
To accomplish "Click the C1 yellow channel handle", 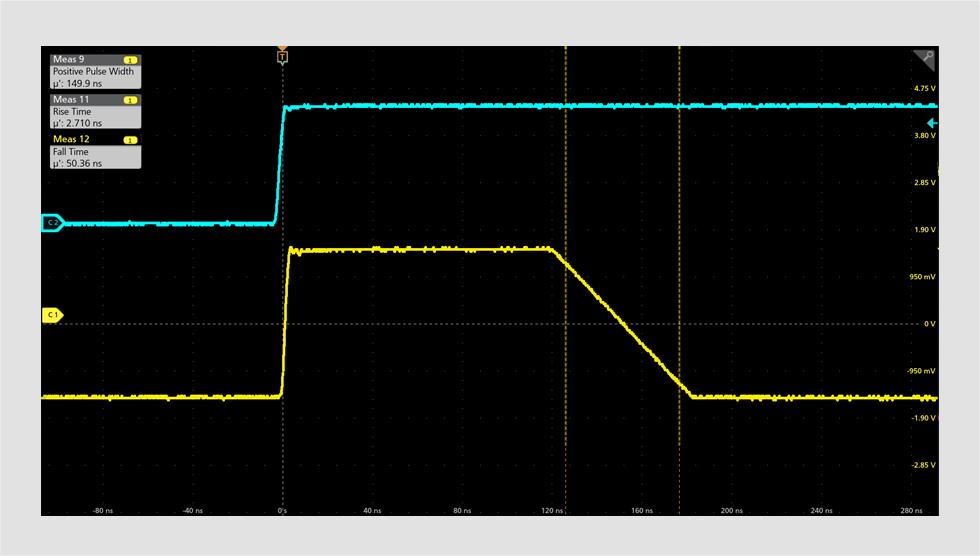I will (51, 315).
